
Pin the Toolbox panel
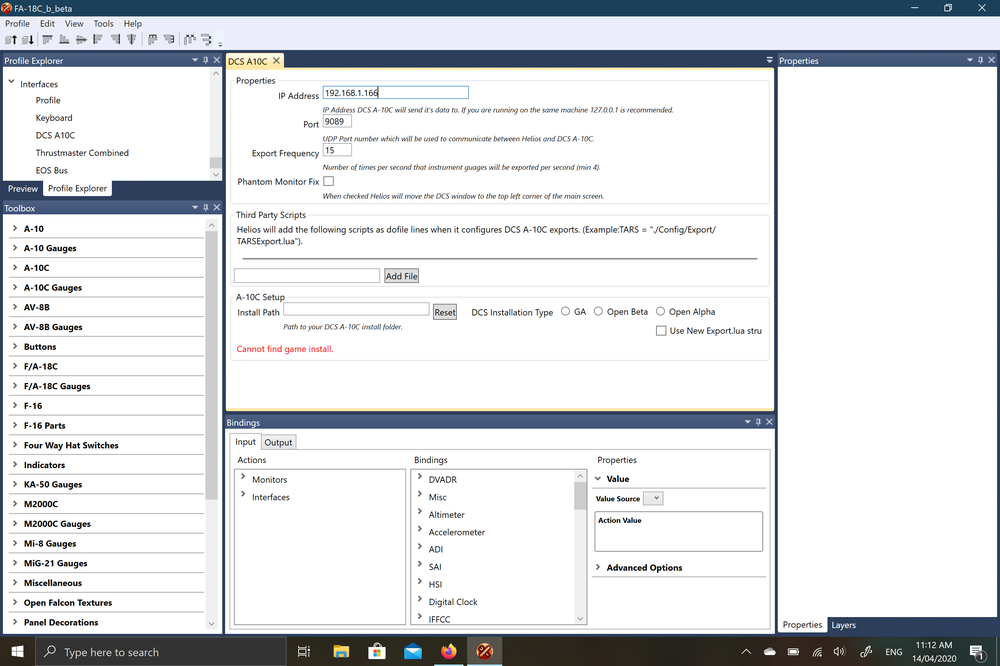pyautogui.click(x=205, y=207)
